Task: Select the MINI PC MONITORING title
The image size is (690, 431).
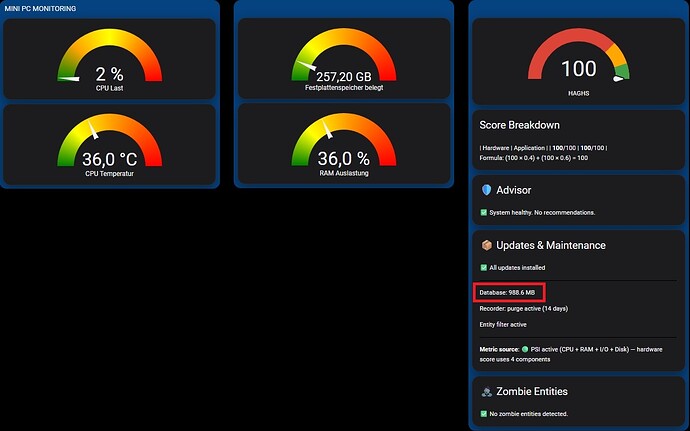Action: click(x=40, y=8)
